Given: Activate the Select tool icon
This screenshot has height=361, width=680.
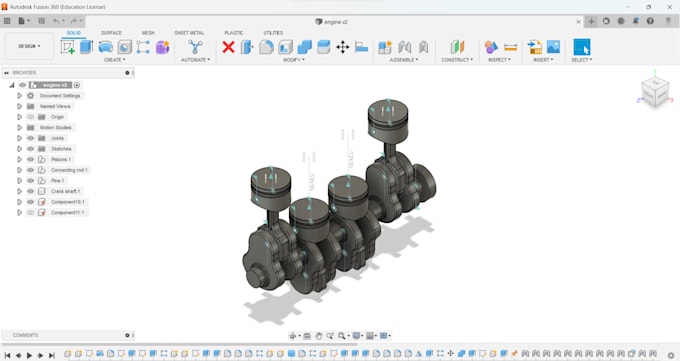Looking at the screenshot, I should (582, 47).
